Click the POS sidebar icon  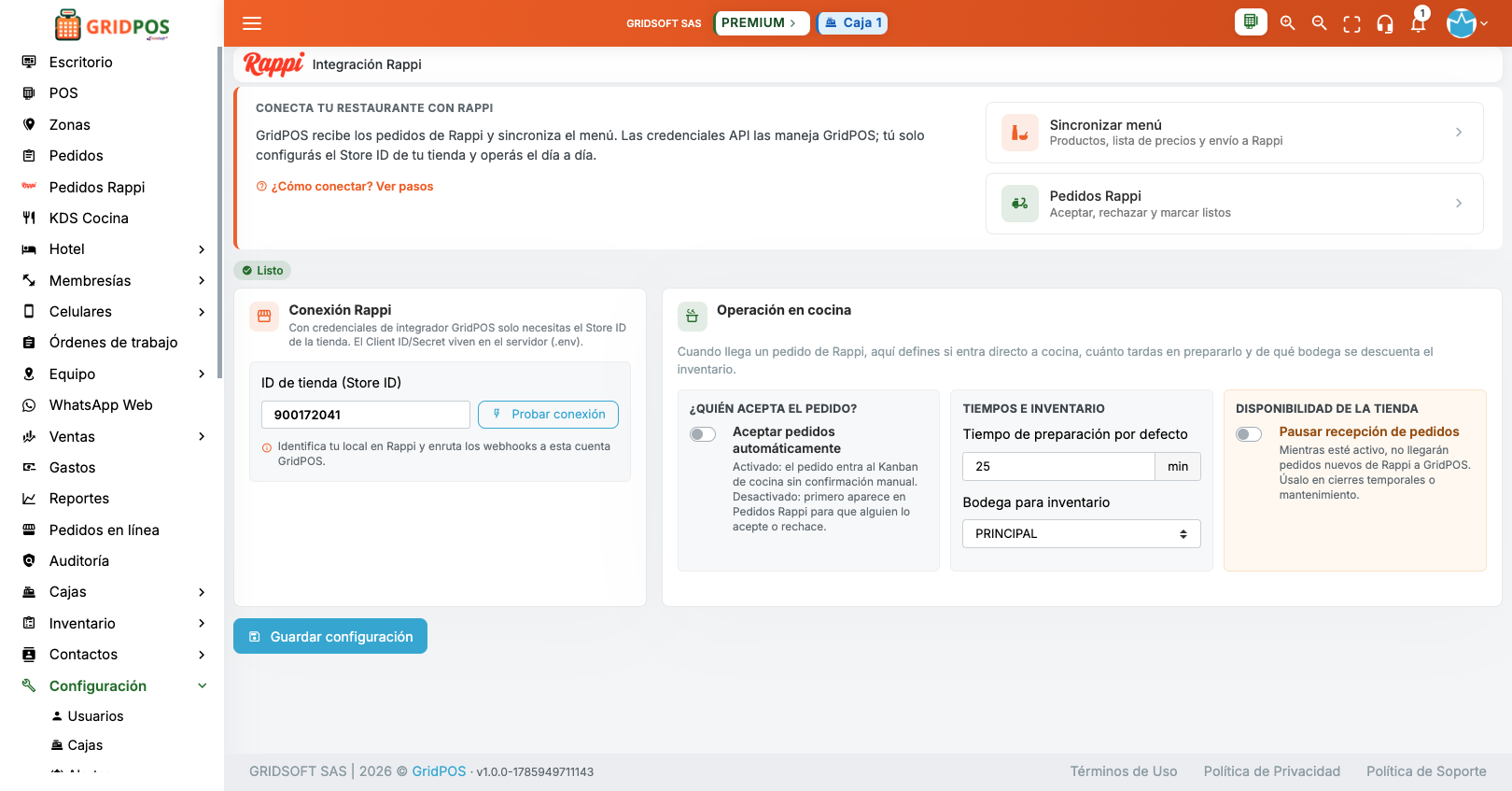coord(29,93)
